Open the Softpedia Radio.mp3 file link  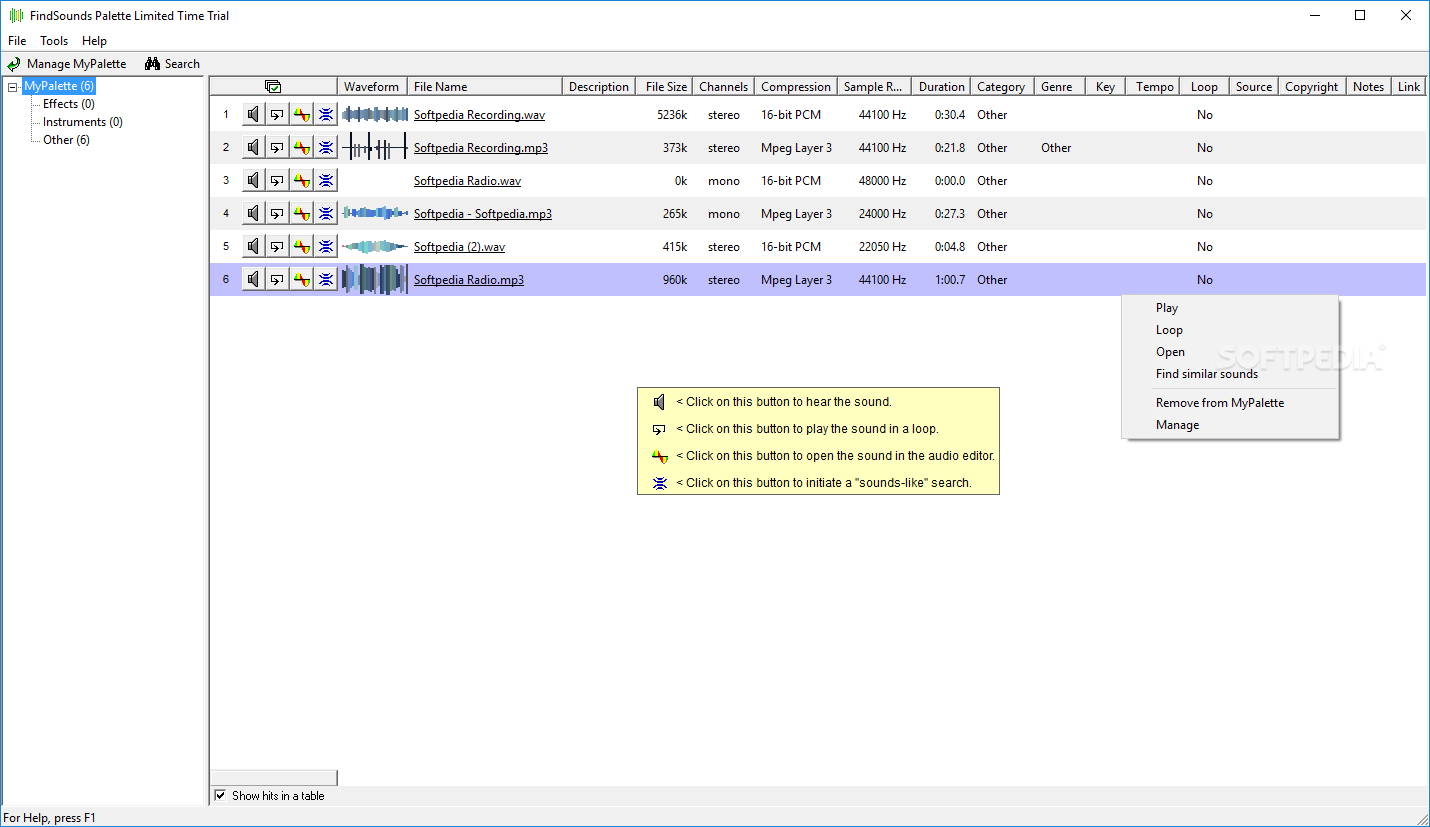click(x=469, y=280)
